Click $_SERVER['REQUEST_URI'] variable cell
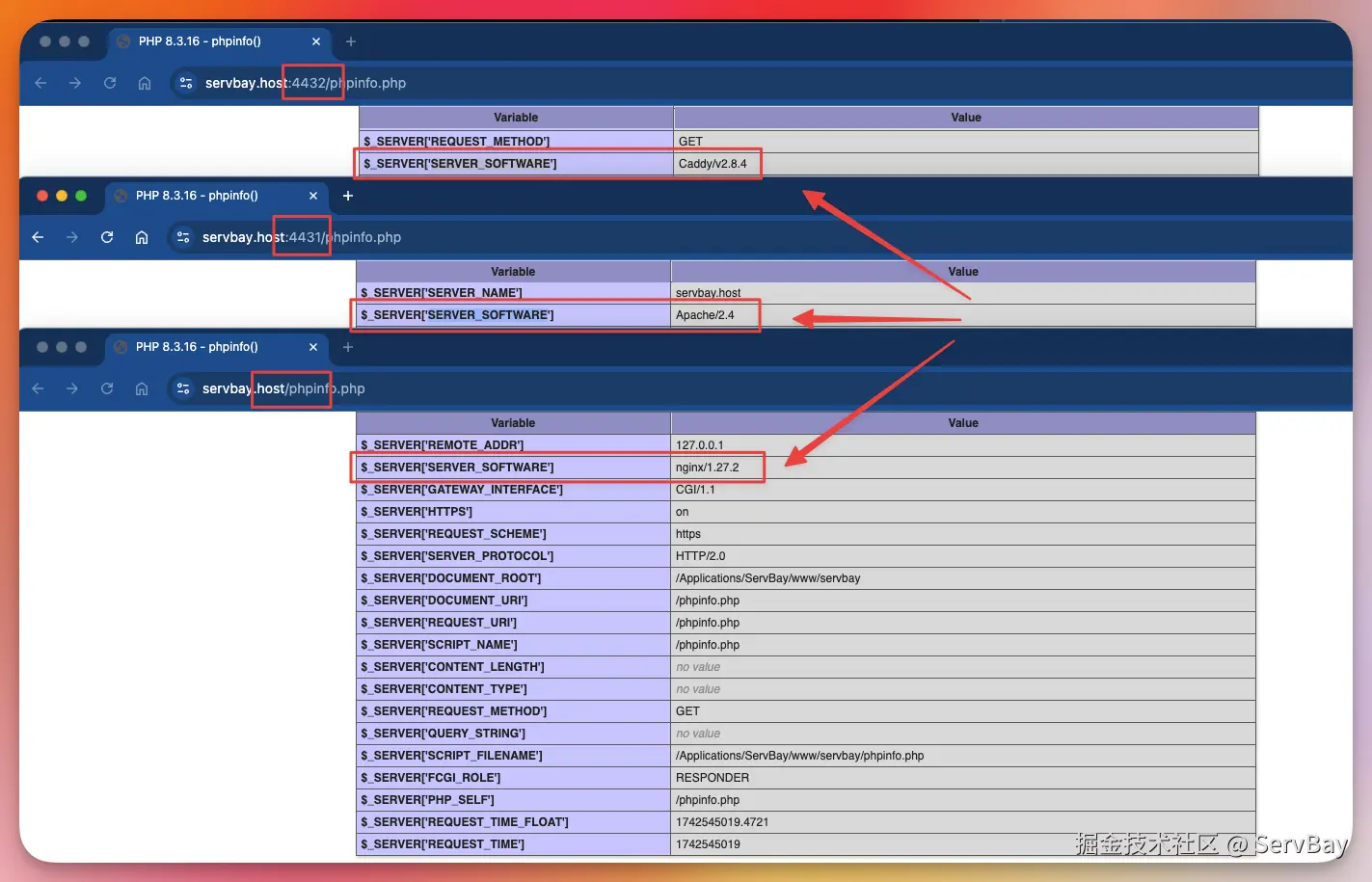Image resolution: width=1372 pixels, height=882 pixels. coord(513,623)
